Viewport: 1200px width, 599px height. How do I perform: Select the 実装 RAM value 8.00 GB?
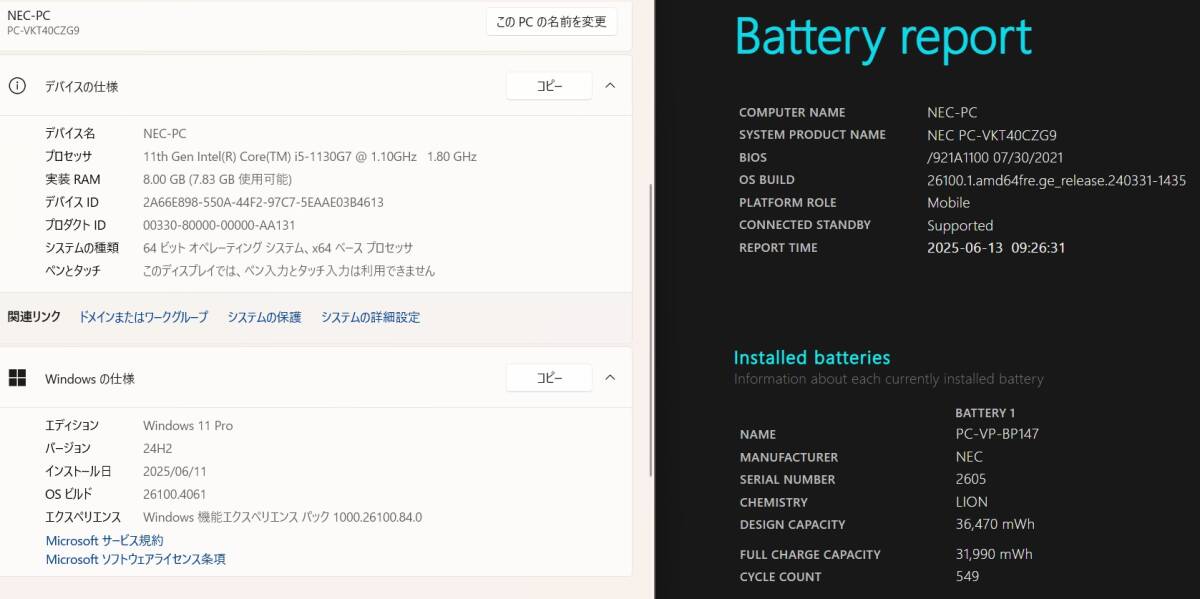click(x=217, y=179)
